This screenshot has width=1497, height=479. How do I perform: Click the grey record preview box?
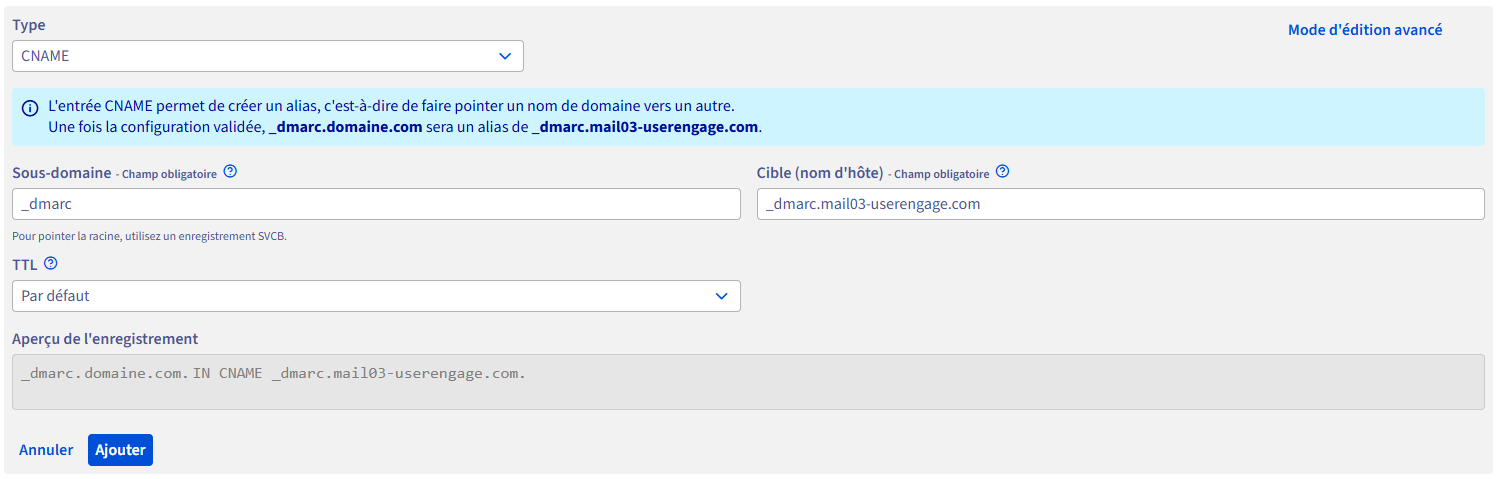coord(748,382)
